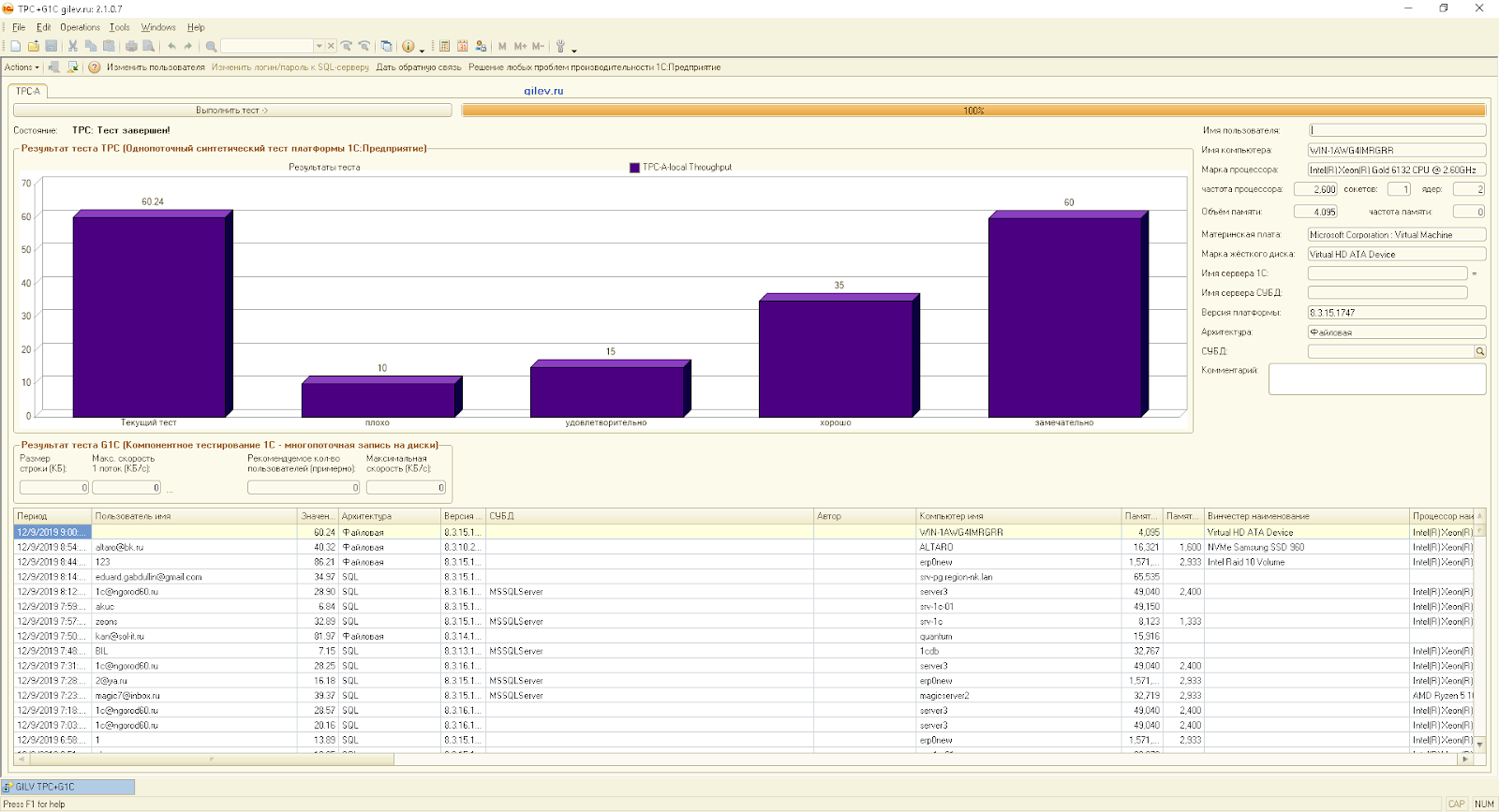
Task: Select the TPC-A tab
Action: 28,91
